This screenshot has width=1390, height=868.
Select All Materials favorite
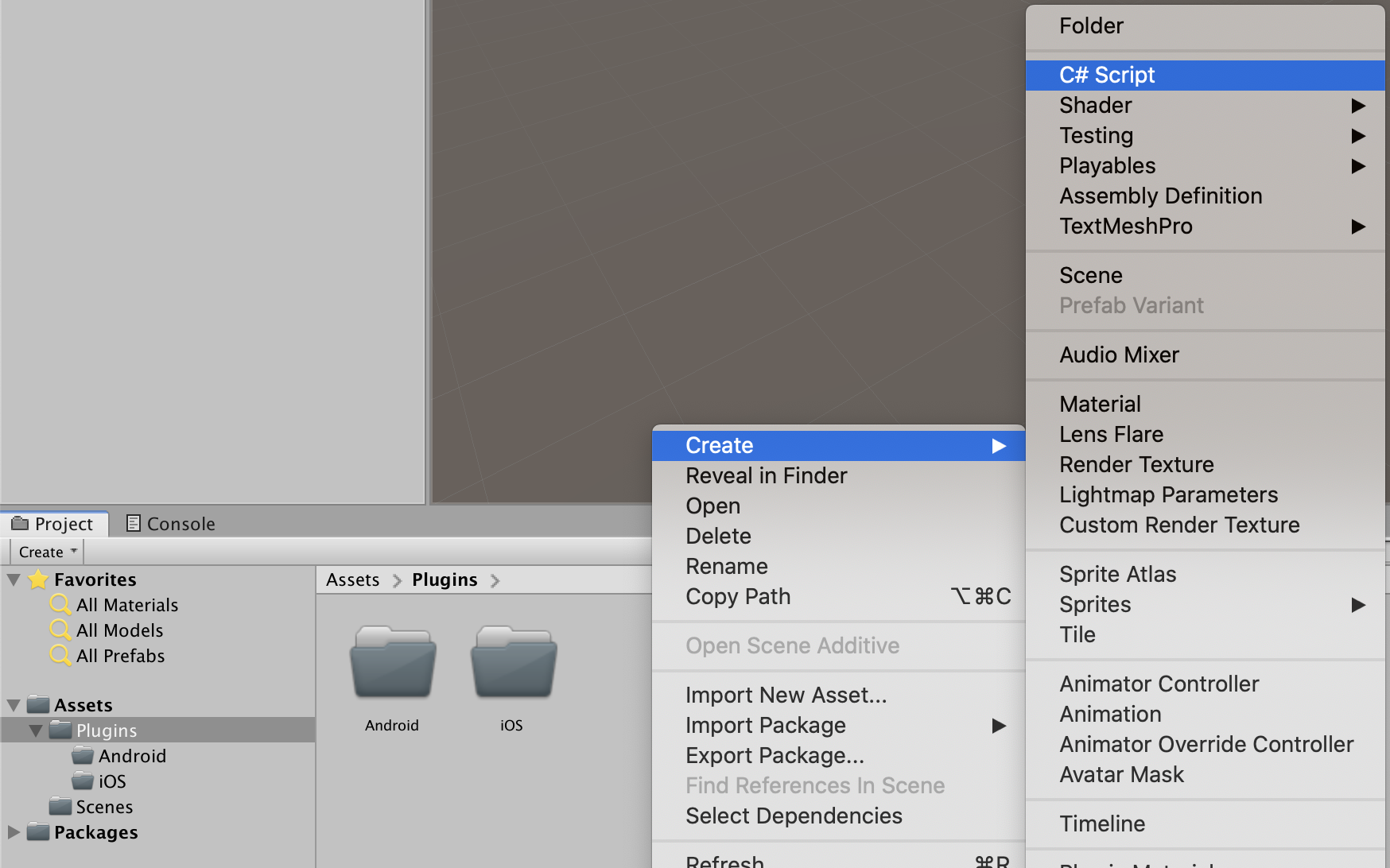click(127, 605)
